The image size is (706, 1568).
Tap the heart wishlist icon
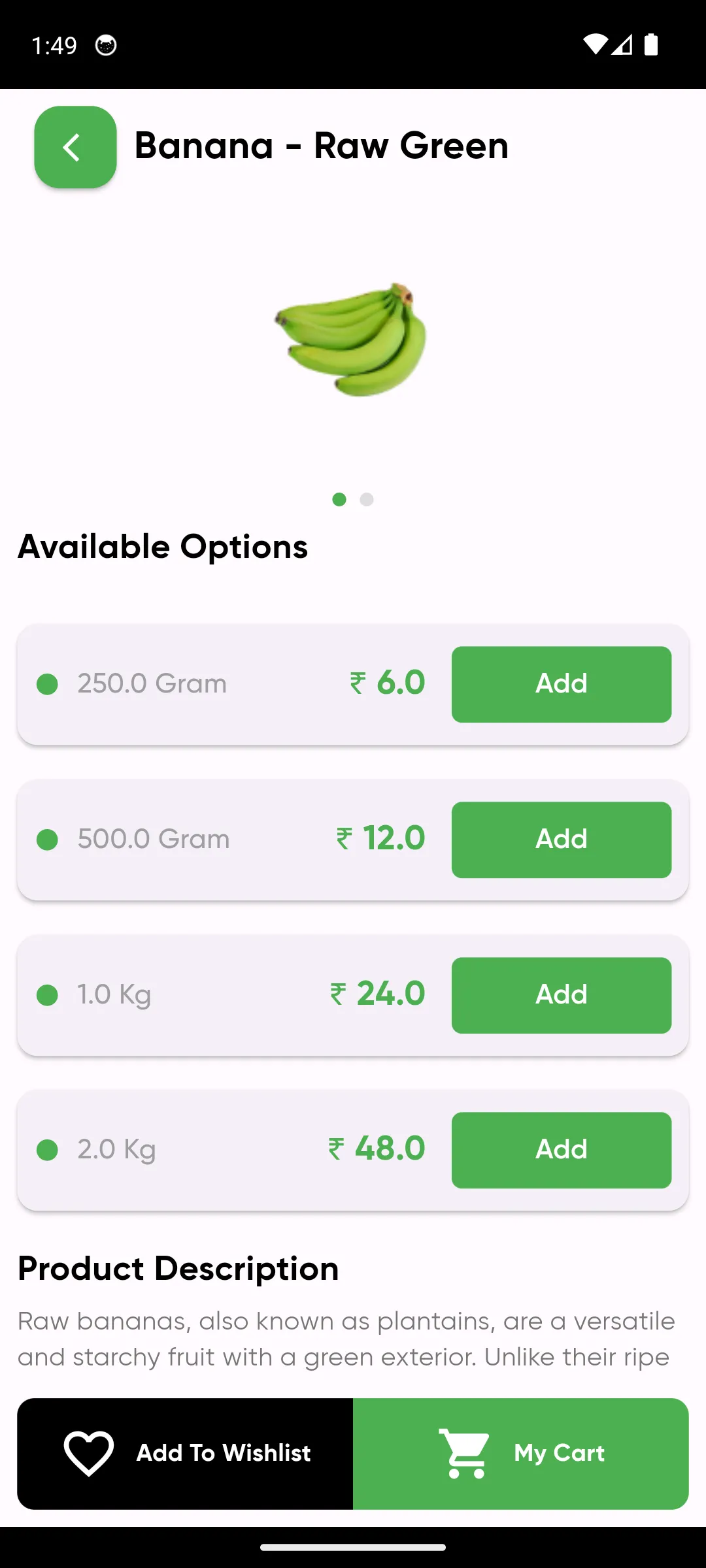coord(89,1453)
